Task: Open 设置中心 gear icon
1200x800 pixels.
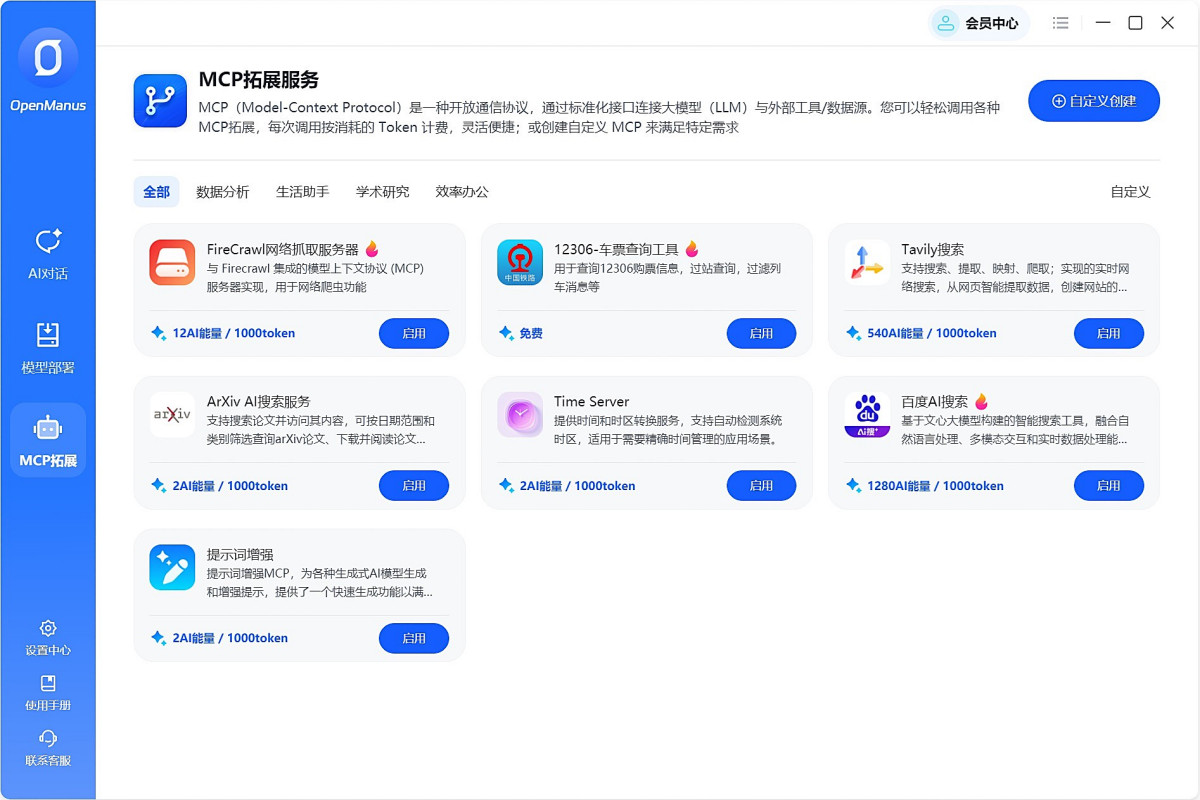Action: [x=48, y=629]
